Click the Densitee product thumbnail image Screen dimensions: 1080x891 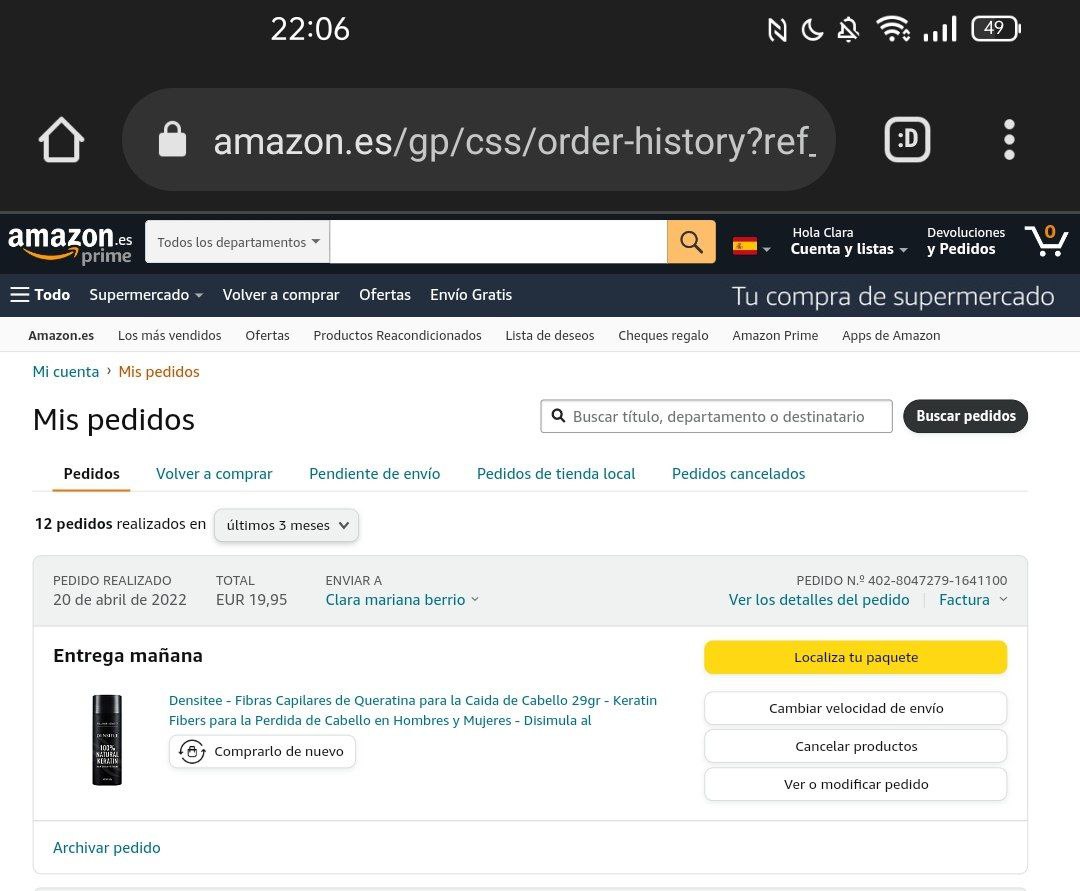pos(107,740)
